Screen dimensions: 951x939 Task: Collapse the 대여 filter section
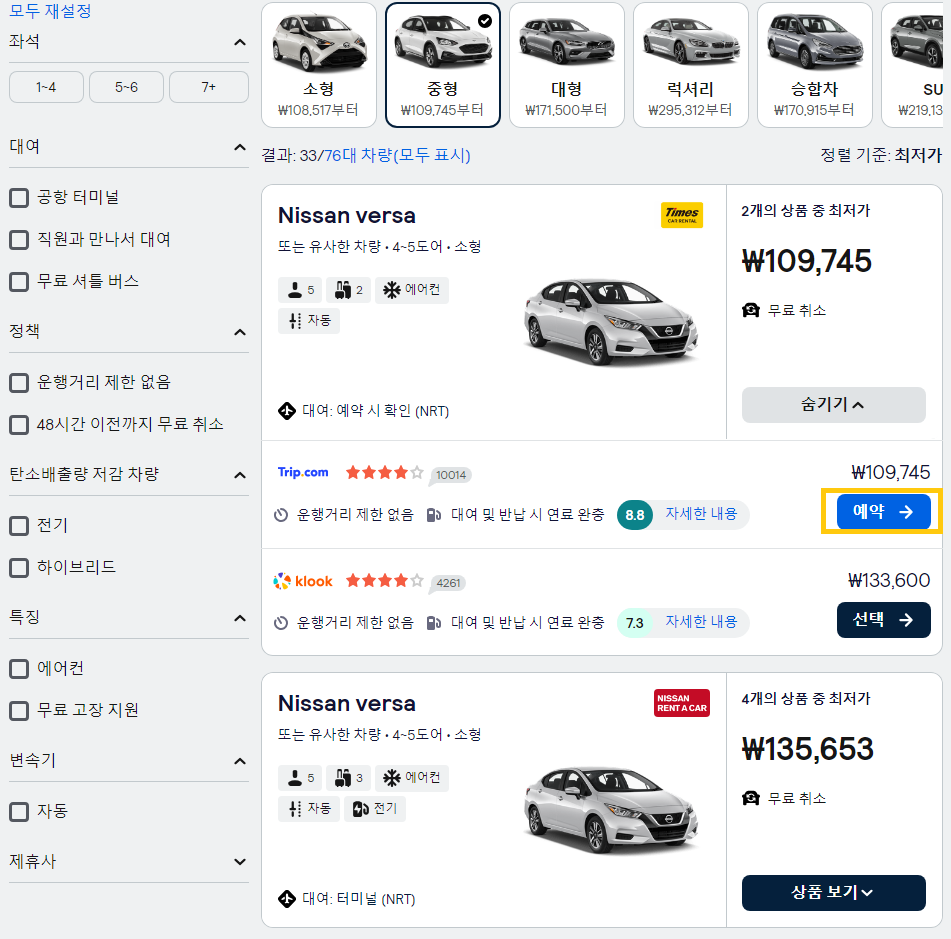coord(240,147)
